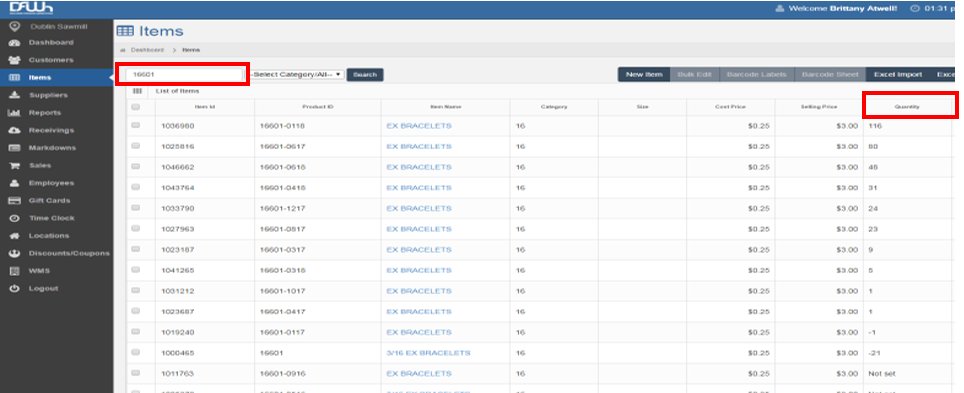964x393 pixels.
Task: Open EX BRACELETS link for 16601-0118
Action: 419,126
